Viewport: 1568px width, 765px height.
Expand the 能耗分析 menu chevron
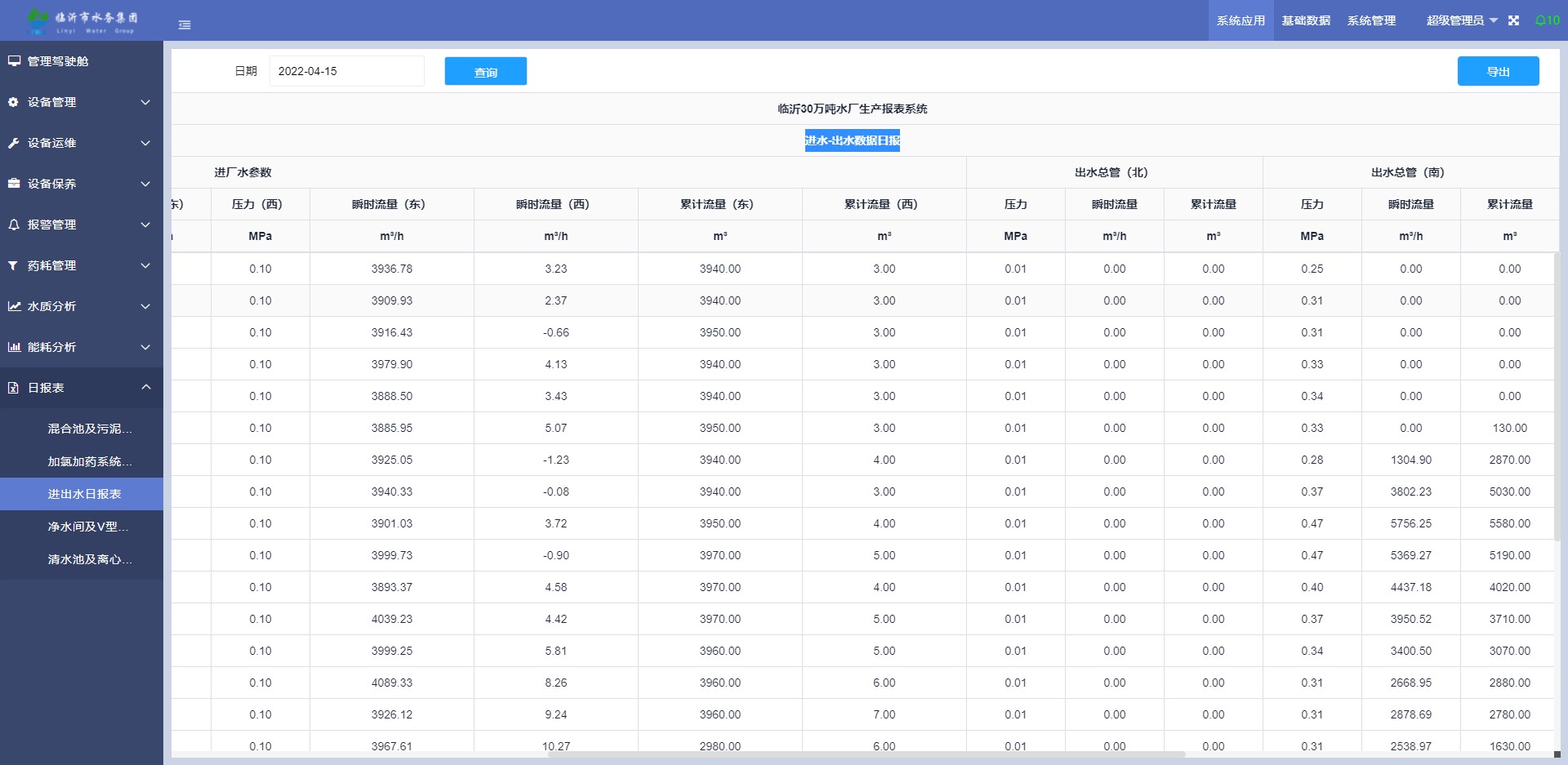coord(145,347)
